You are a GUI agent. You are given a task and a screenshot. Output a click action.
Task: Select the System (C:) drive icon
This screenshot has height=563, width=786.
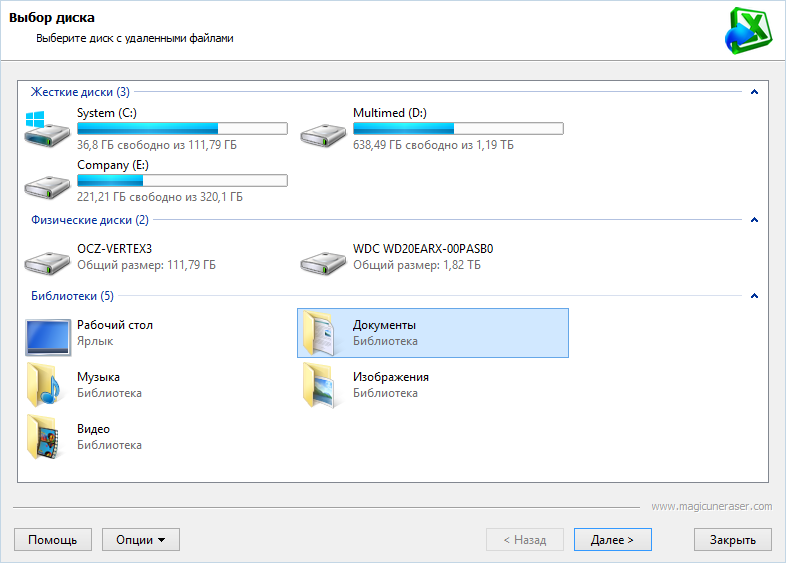[48, 130]
